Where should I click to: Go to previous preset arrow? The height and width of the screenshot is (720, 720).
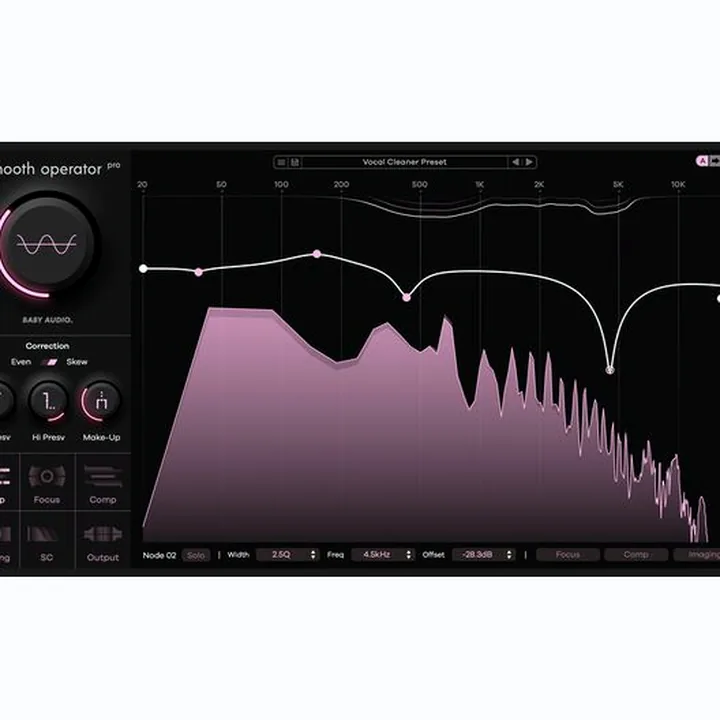(515, 162)
